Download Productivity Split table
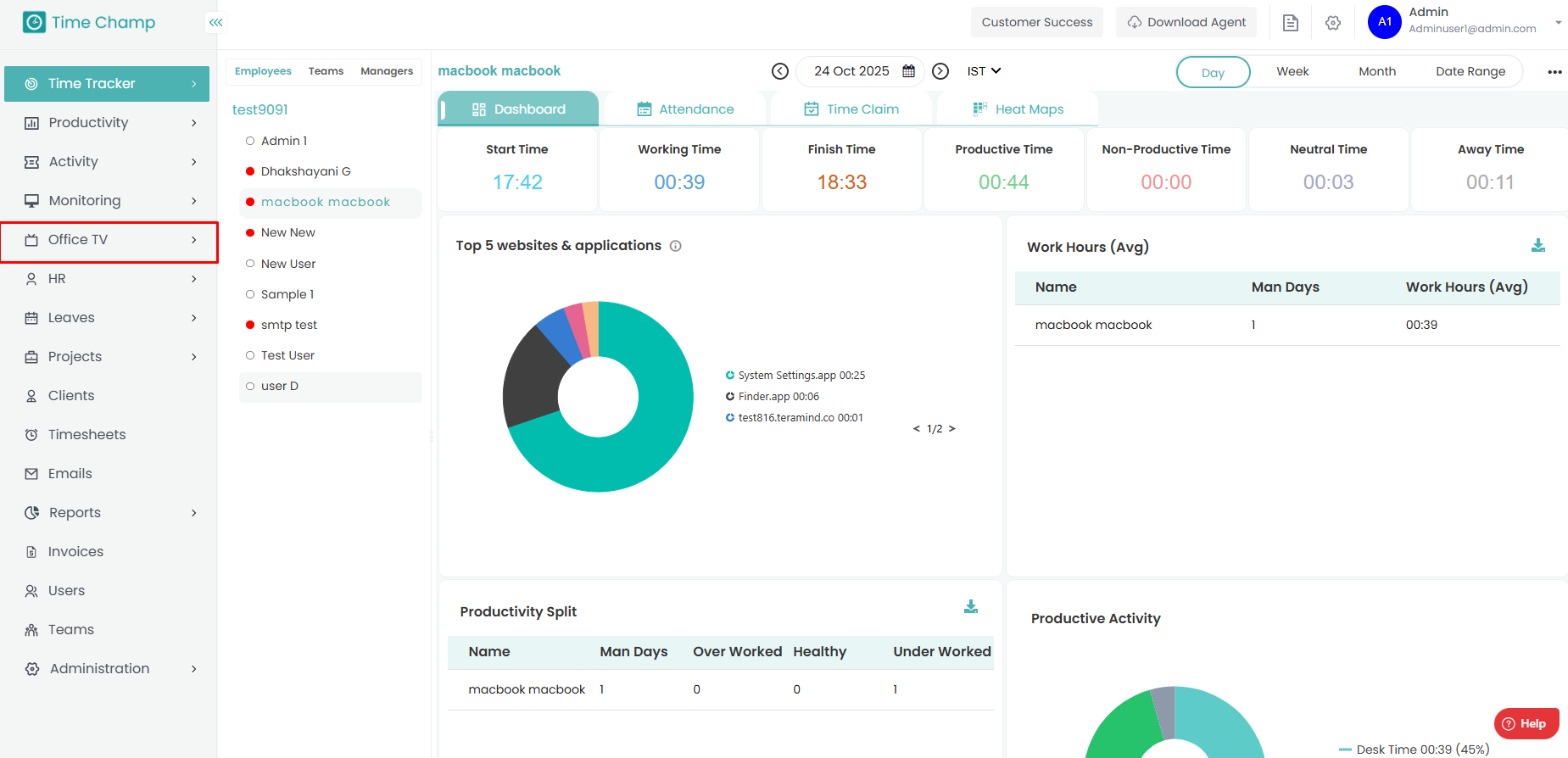Viewport: 1568px width, 758px height. tap(971, 607)
